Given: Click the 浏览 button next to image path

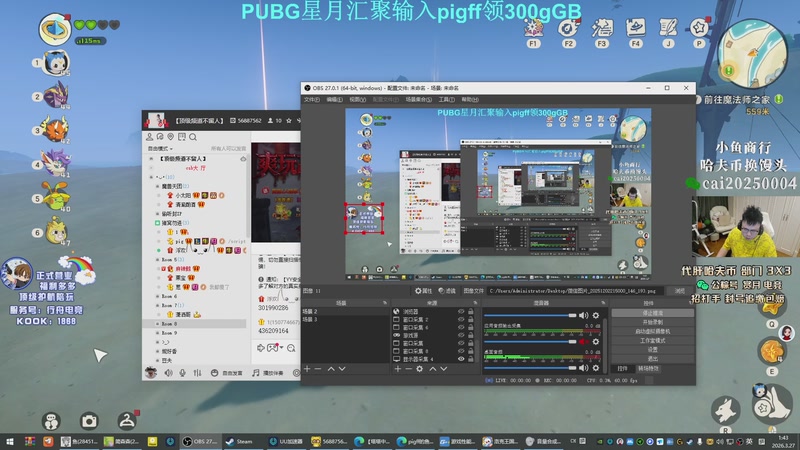Looking at the screenshot, I should pos(680,291).
